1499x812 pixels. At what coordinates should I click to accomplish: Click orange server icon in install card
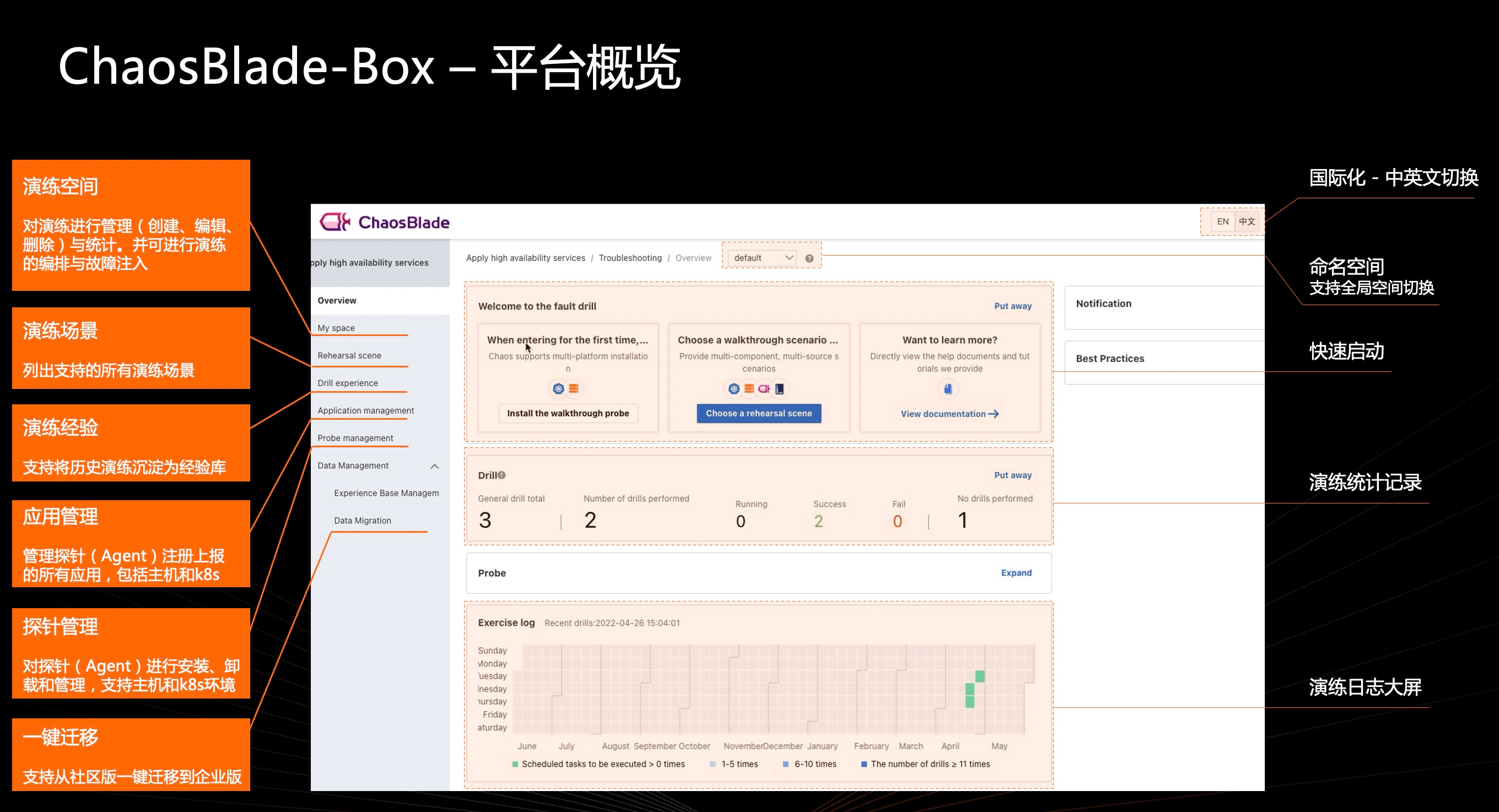pyautogui.click(x=574, y=388)
